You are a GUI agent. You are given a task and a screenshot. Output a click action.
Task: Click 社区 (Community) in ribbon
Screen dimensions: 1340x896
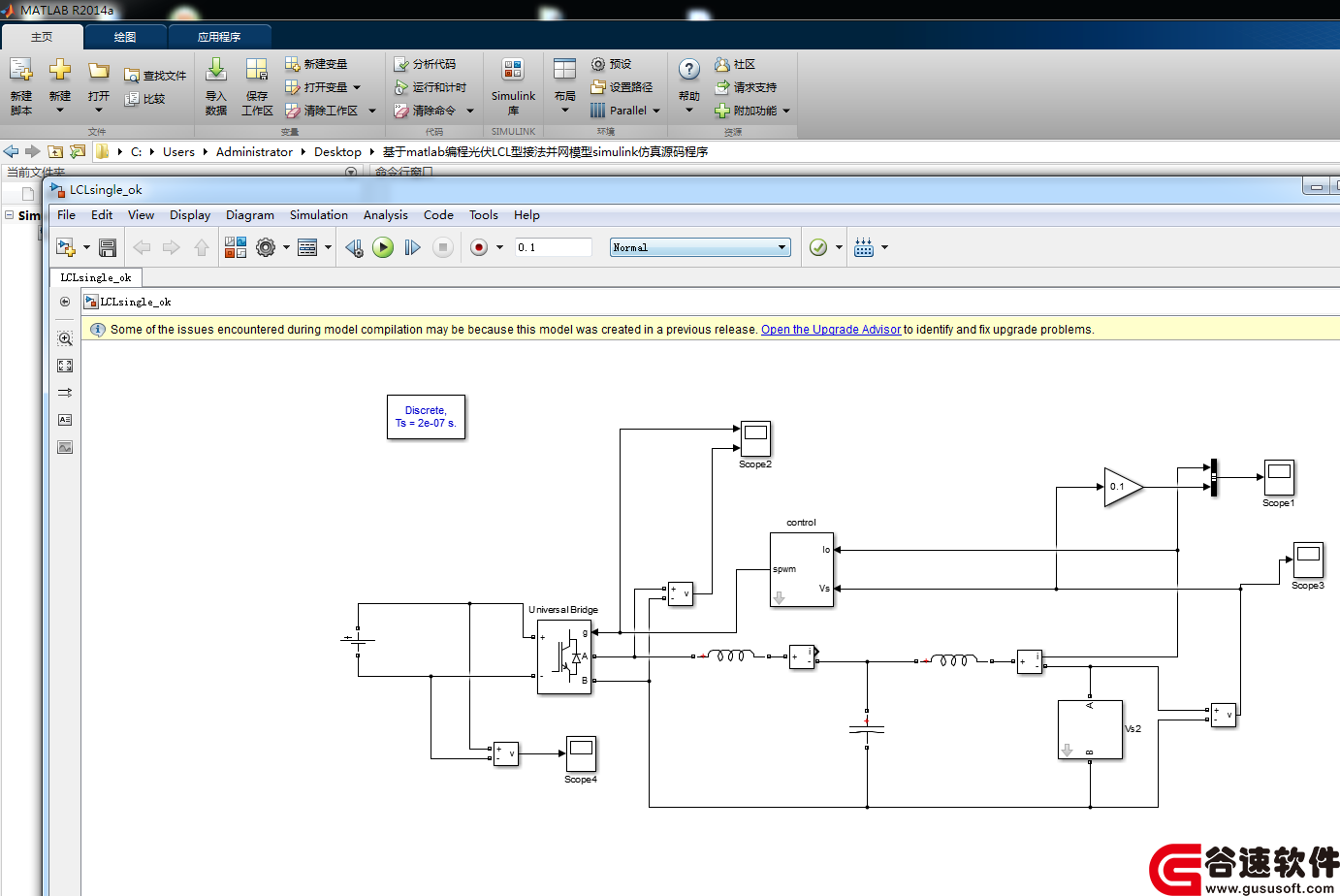pos(735,64)
